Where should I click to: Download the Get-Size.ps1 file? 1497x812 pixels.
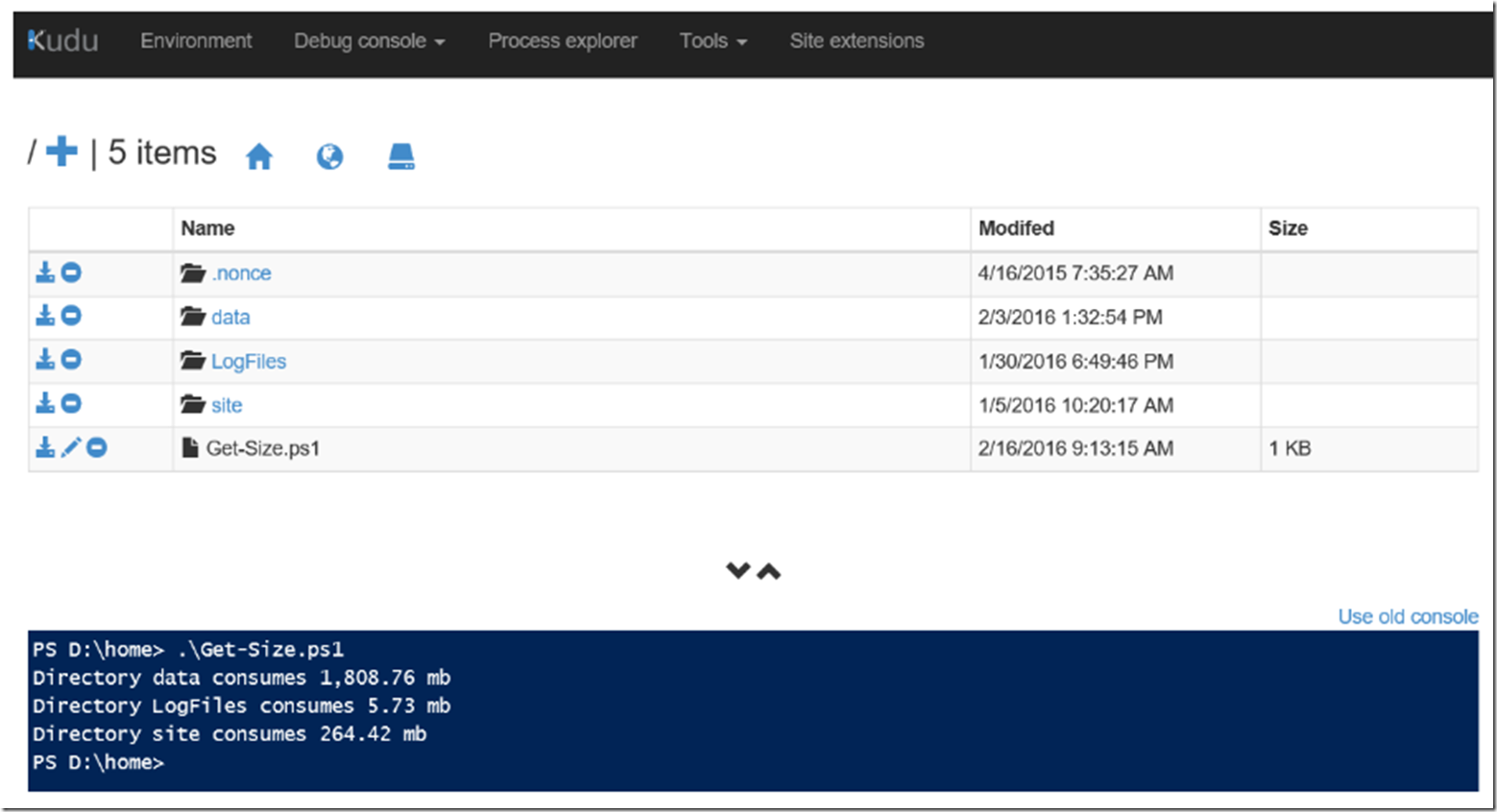tap(45, 447)
